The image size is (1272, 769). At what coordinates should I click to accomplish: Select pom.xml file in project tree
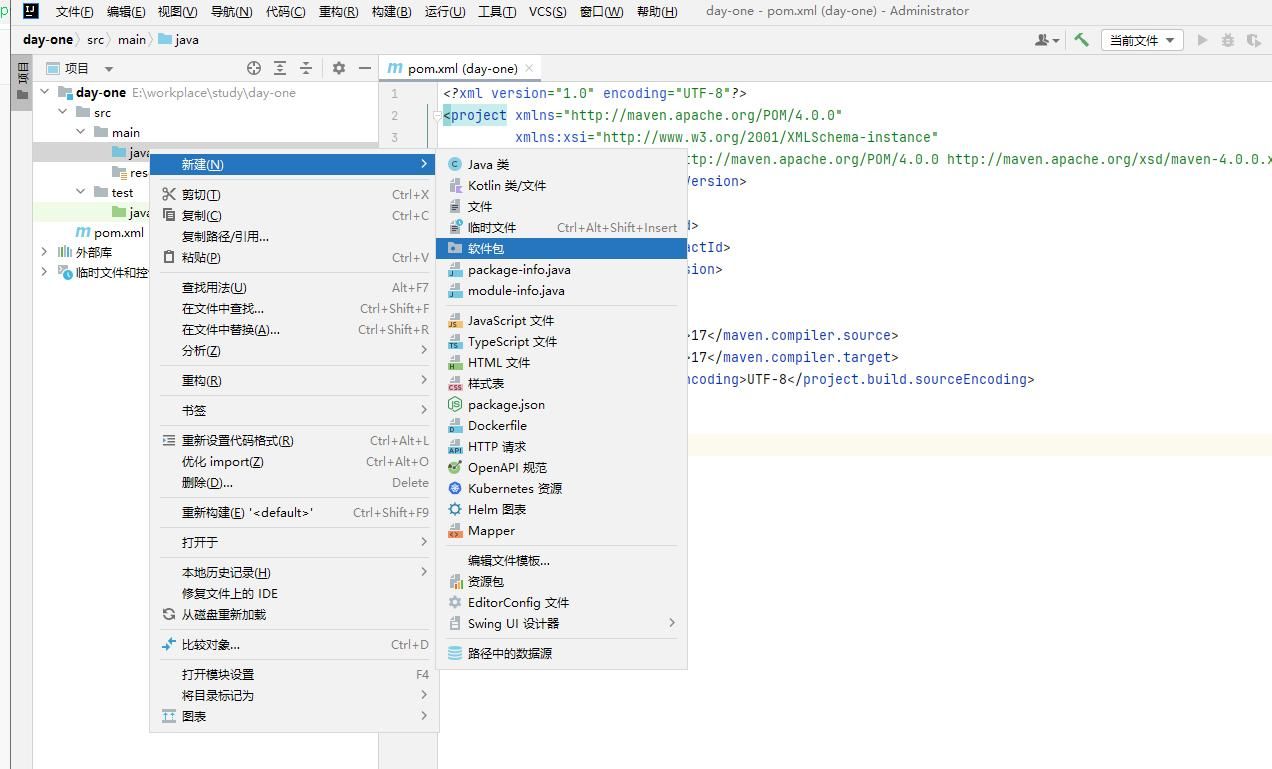click(x=118, y=232)
